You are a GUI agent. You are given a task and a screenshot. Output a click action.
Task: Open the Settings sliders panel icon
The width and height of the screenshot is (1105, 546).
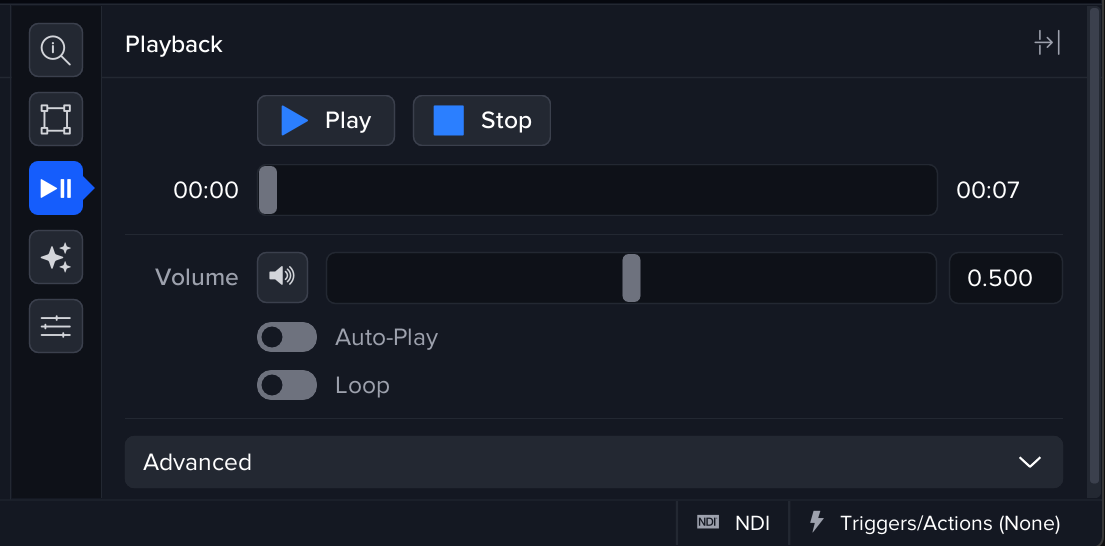[x=56, y=326]
